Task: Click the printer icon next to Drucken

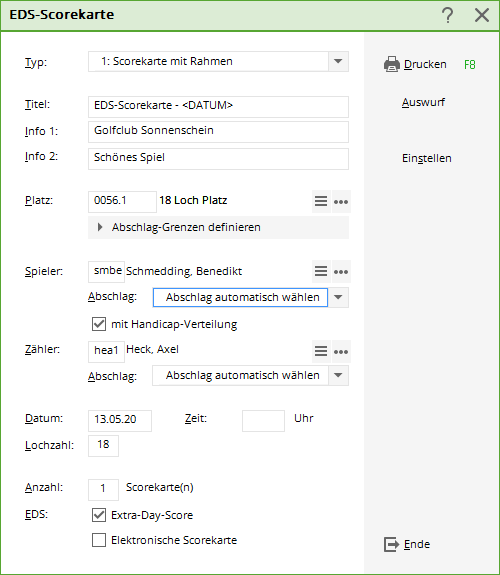Action: point(391,65)
